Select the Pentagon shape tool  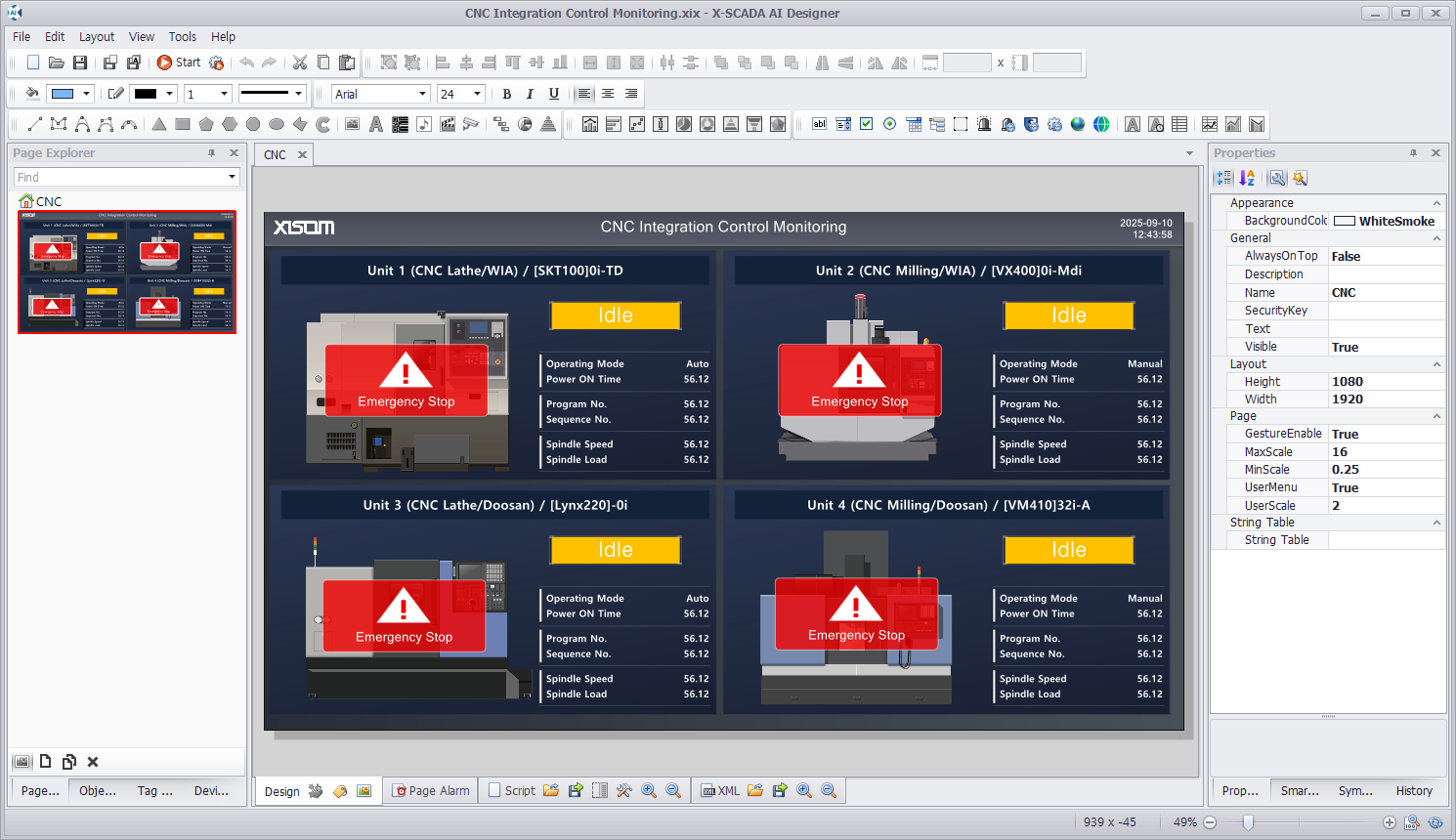(206, 124)
